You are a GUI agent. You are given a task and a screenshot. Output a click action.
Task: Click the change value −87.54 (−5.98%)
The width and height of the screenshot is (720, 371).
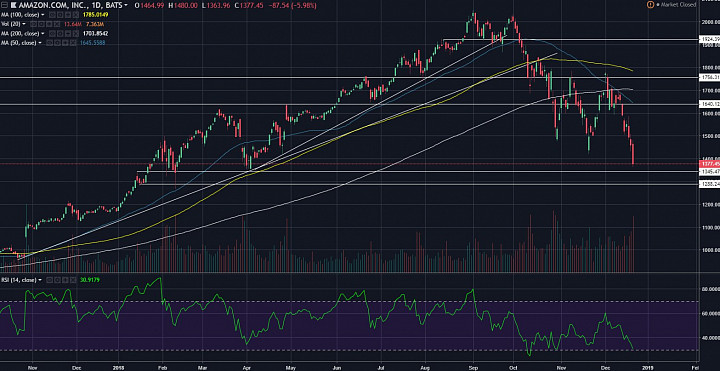tap(292, 5)
